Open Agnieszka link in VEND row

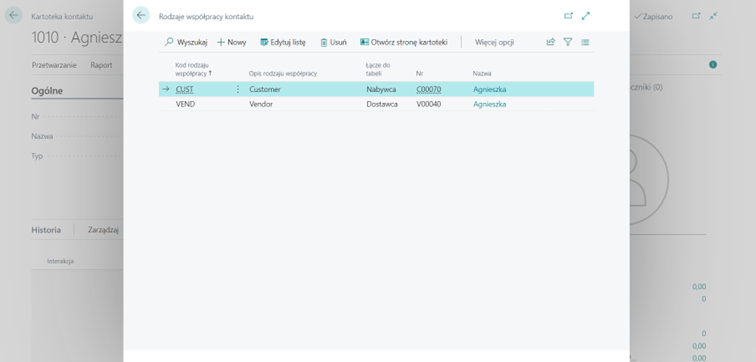[489, 104]
